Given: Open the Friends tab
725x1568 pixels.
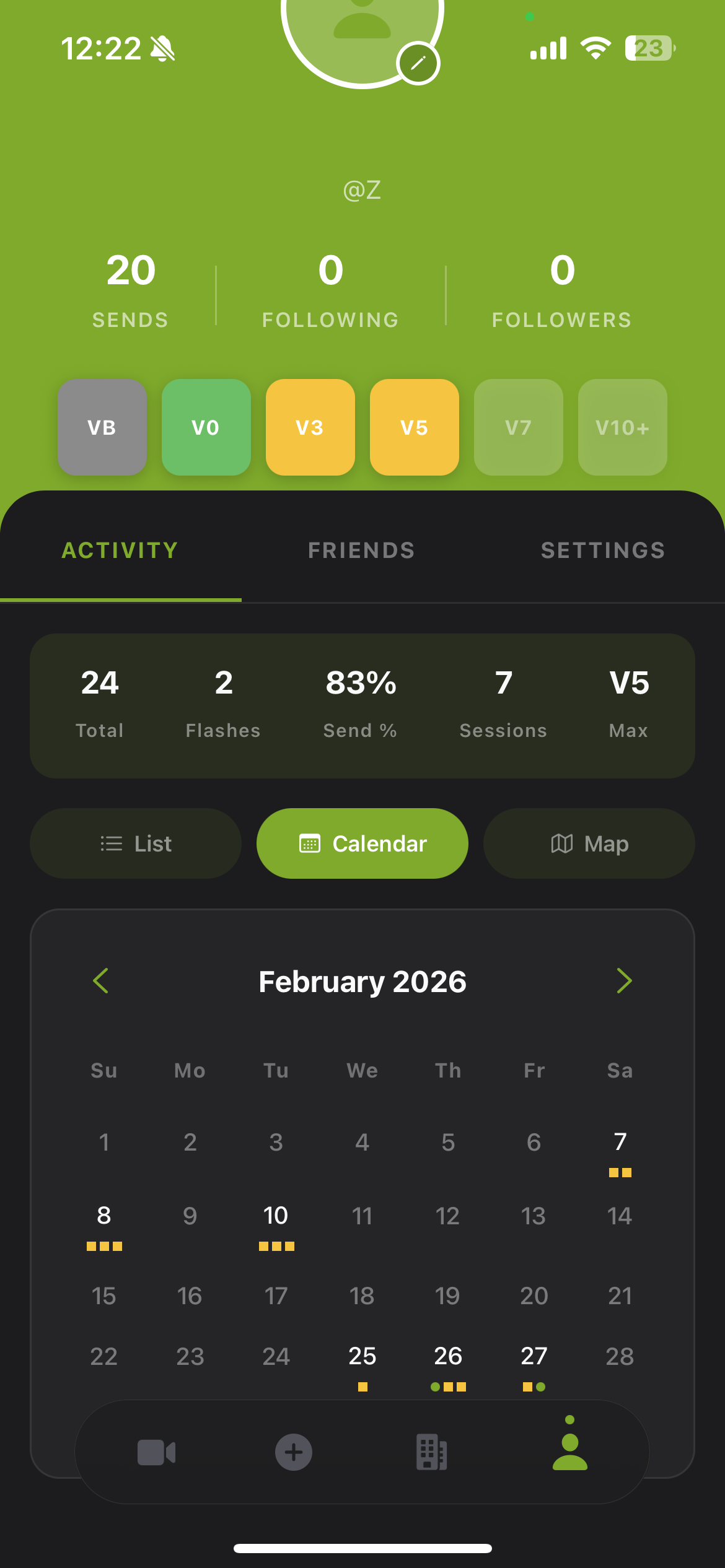Looking at the screenshot, I should (362, 551).
